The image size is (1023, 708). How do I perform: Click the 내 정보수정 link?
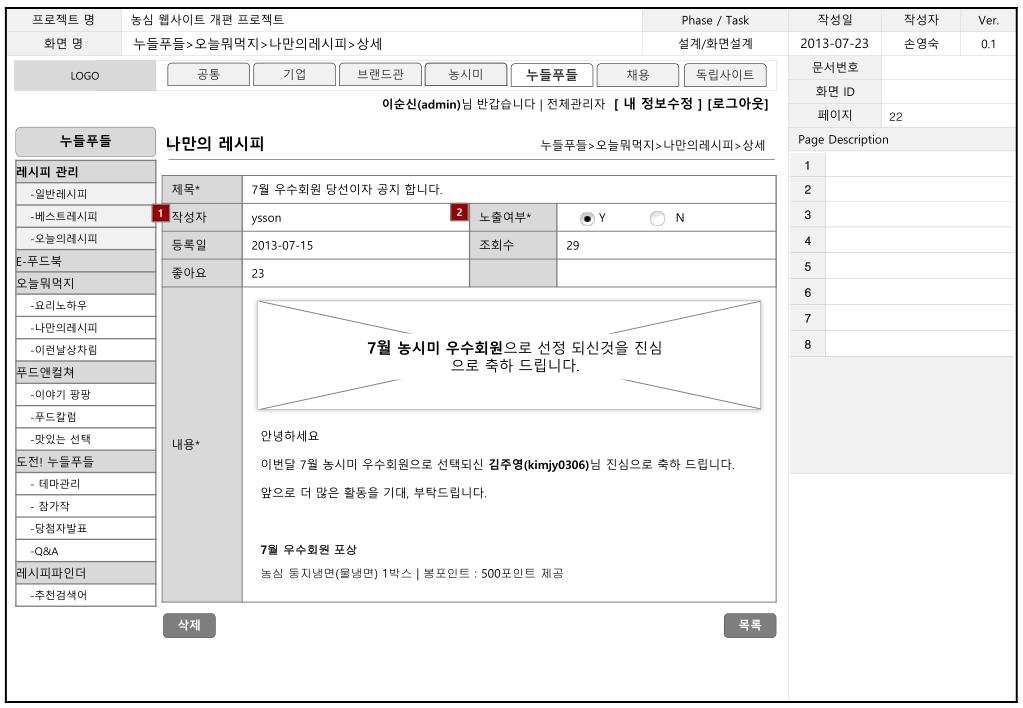[x=658, y=104]
